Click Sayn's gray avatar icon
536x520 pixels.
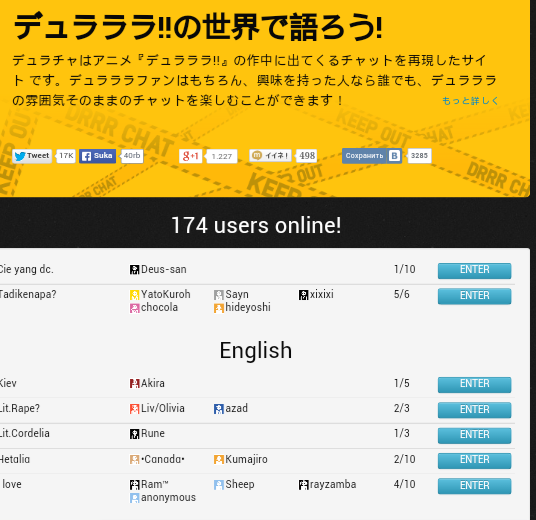(219, 295)
